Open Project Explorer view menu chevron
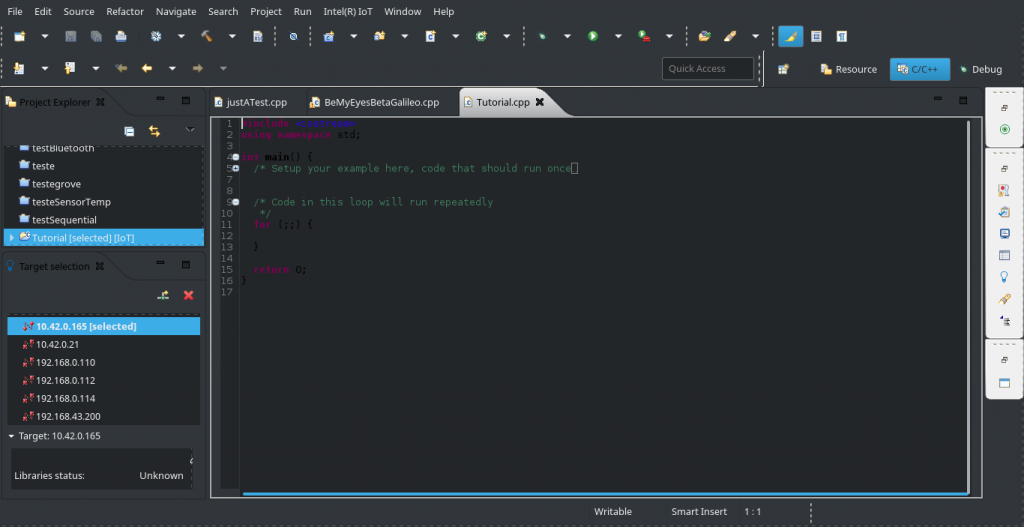 click(190, 131)
